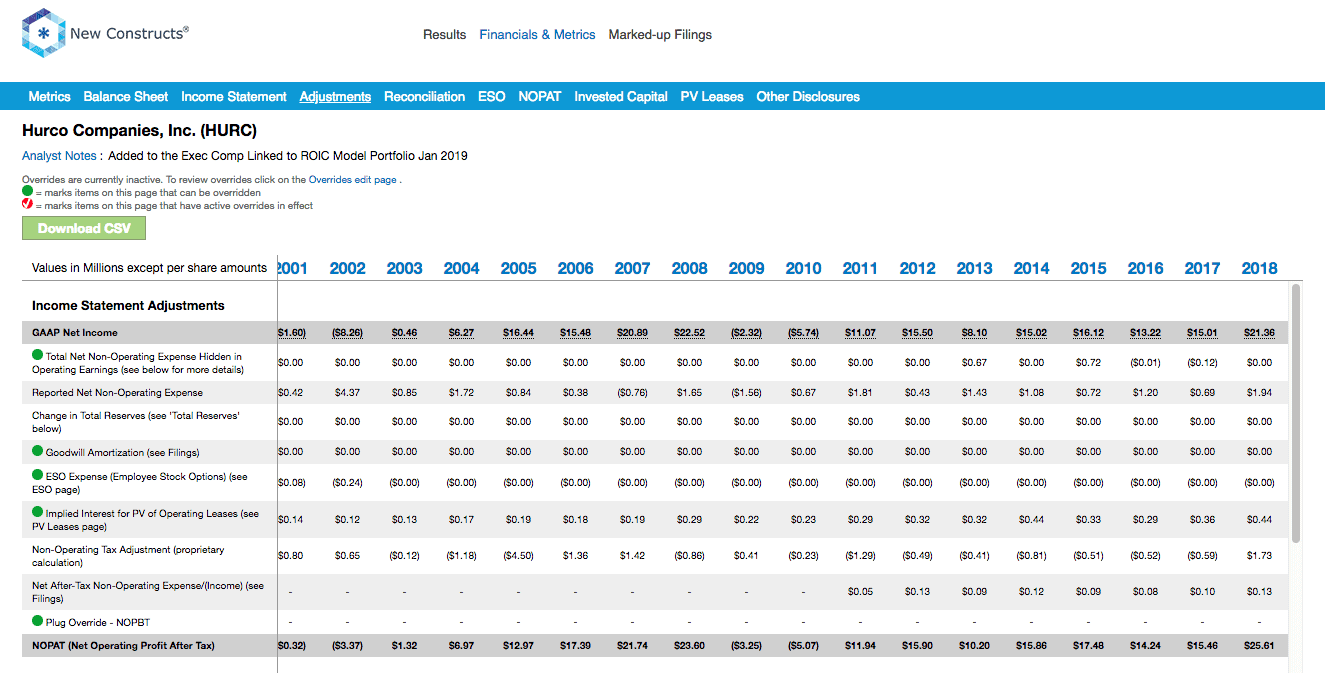Screen dimensions: 1325x673
Task: Select the 2005 year column header
Action: tap(518, 268)
